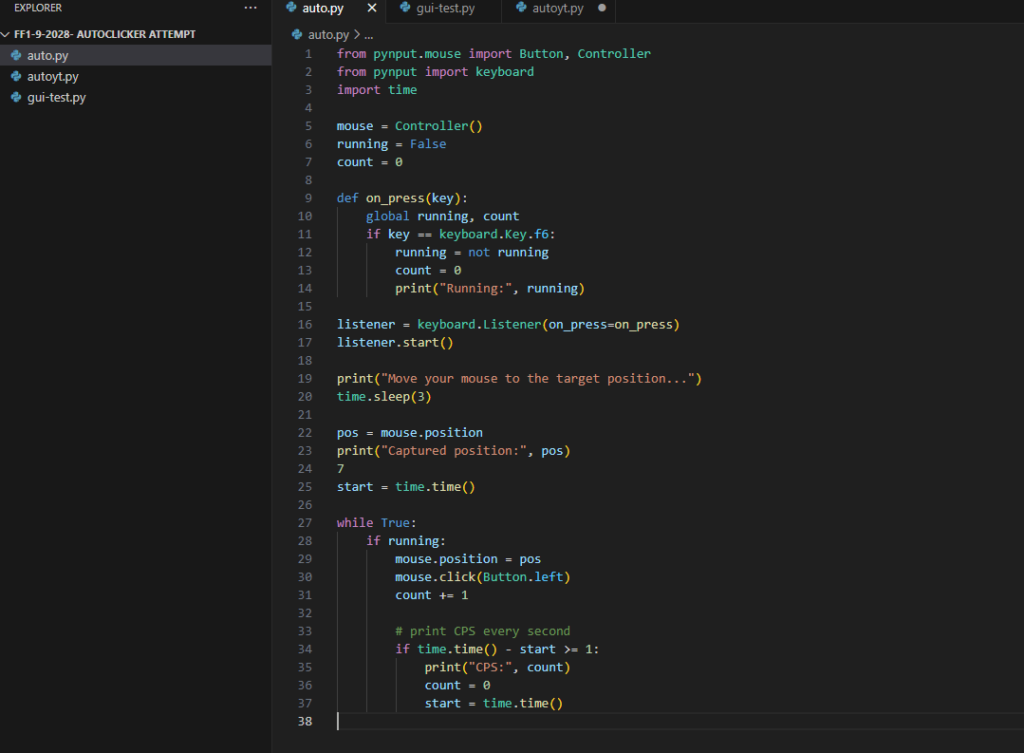1024x753 pixels.
Task: Open gui-test.py from the Explorer file list
Action: coord(56,97)
